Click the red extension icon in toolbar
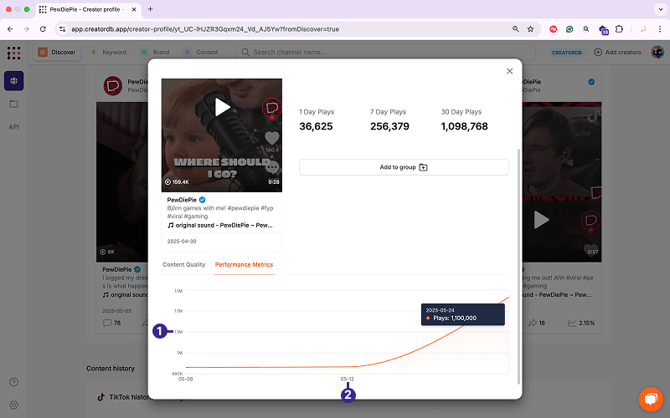 [x=553, y=29]
